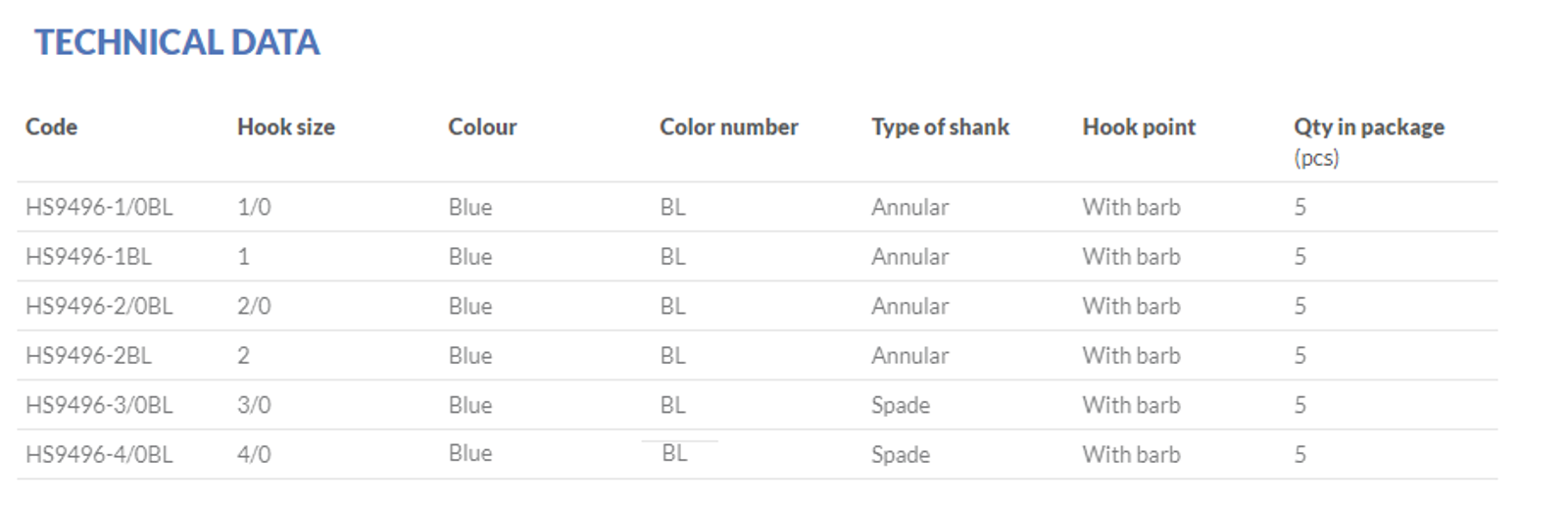1568x507 pixels.
Task: Select product code HS9496-3/0BL
Action: (99, 405)
